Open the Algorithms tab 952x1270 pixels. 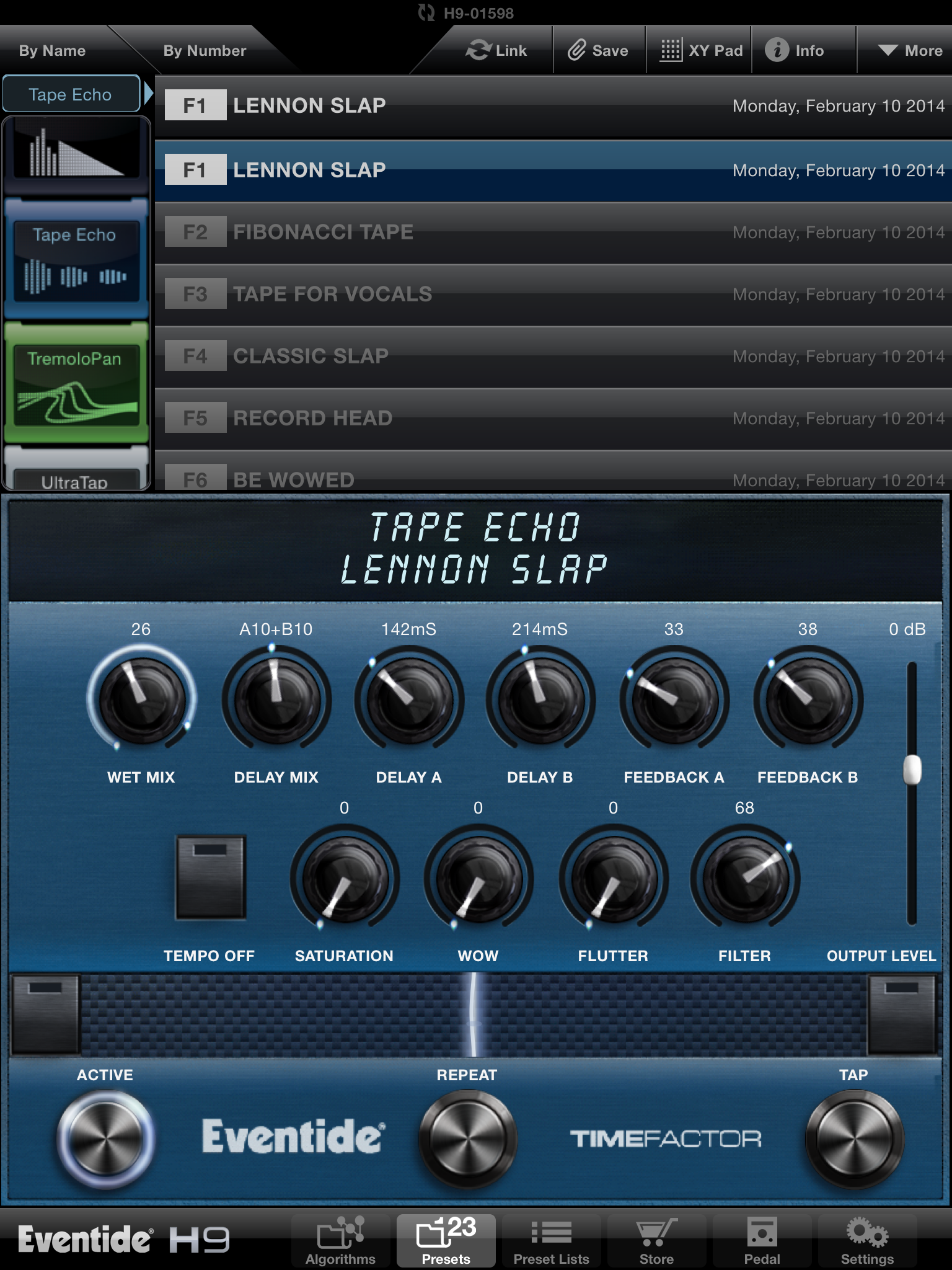click(x=340, y=1240)
